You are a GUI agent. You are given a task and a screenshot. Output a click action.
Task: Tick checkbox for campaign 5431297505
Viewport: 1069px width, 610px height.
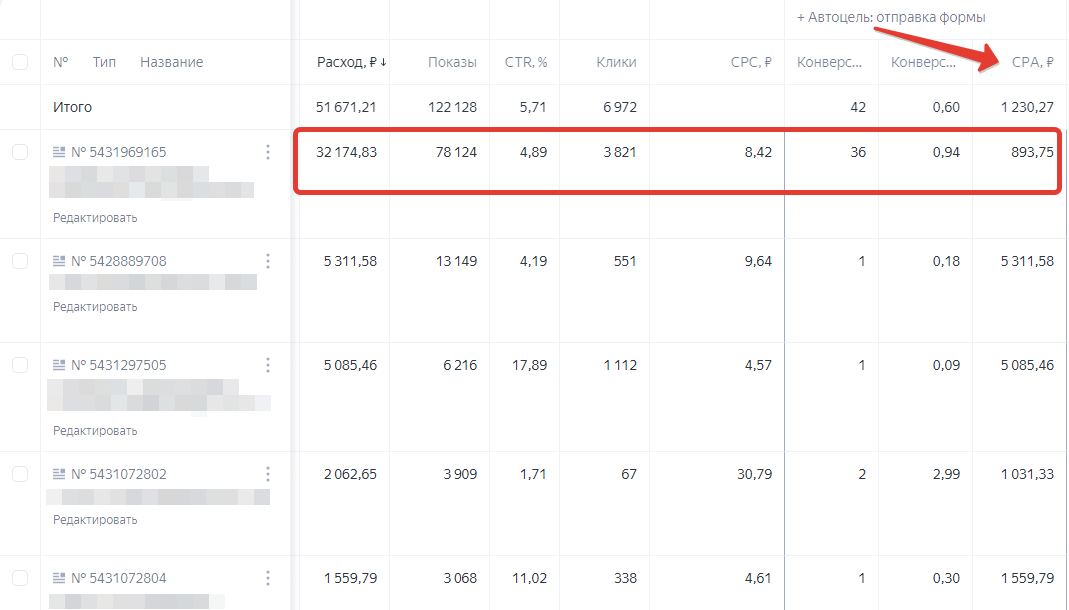coord(20,365)
